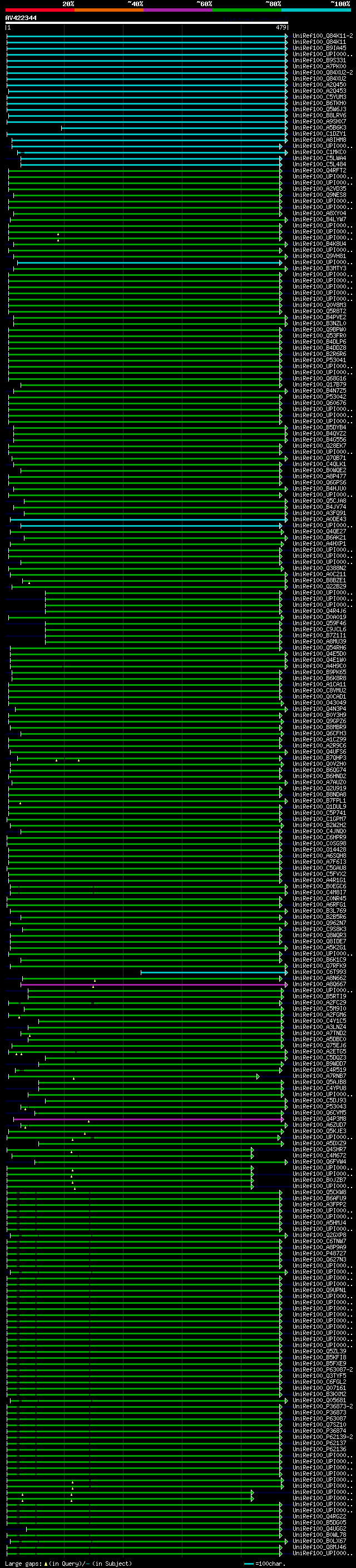Viewport: 356px width, 1568px height.
Task: Select the AV422344 query title
Action: coord(21,18)
